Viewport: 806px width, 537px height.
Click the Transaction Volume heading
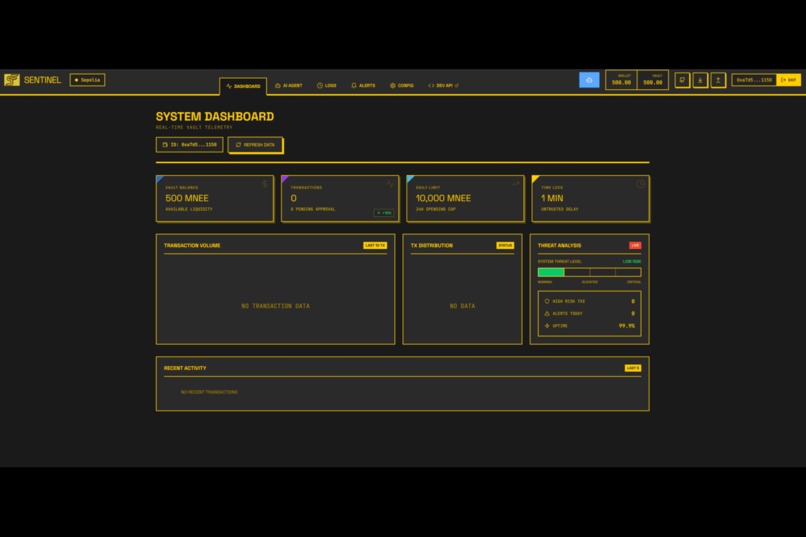click(192, 246)
